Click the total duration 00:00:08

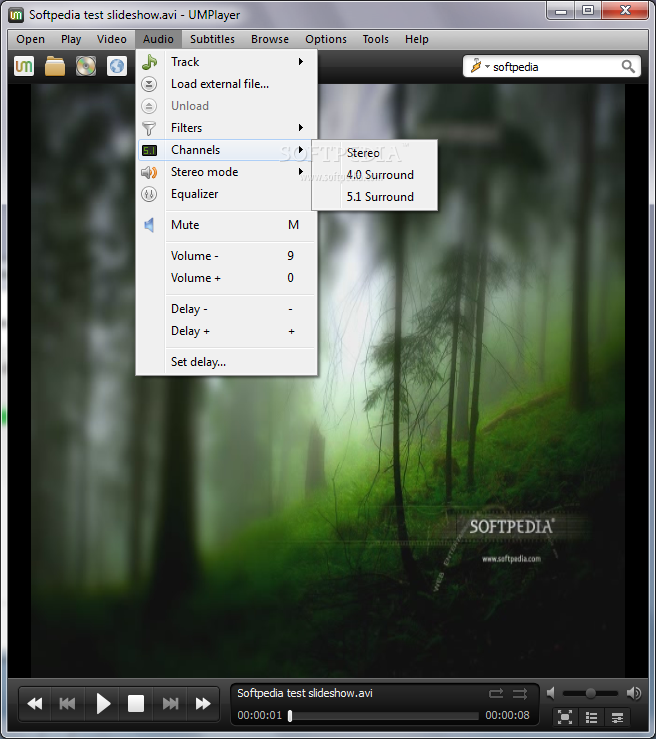508,715
